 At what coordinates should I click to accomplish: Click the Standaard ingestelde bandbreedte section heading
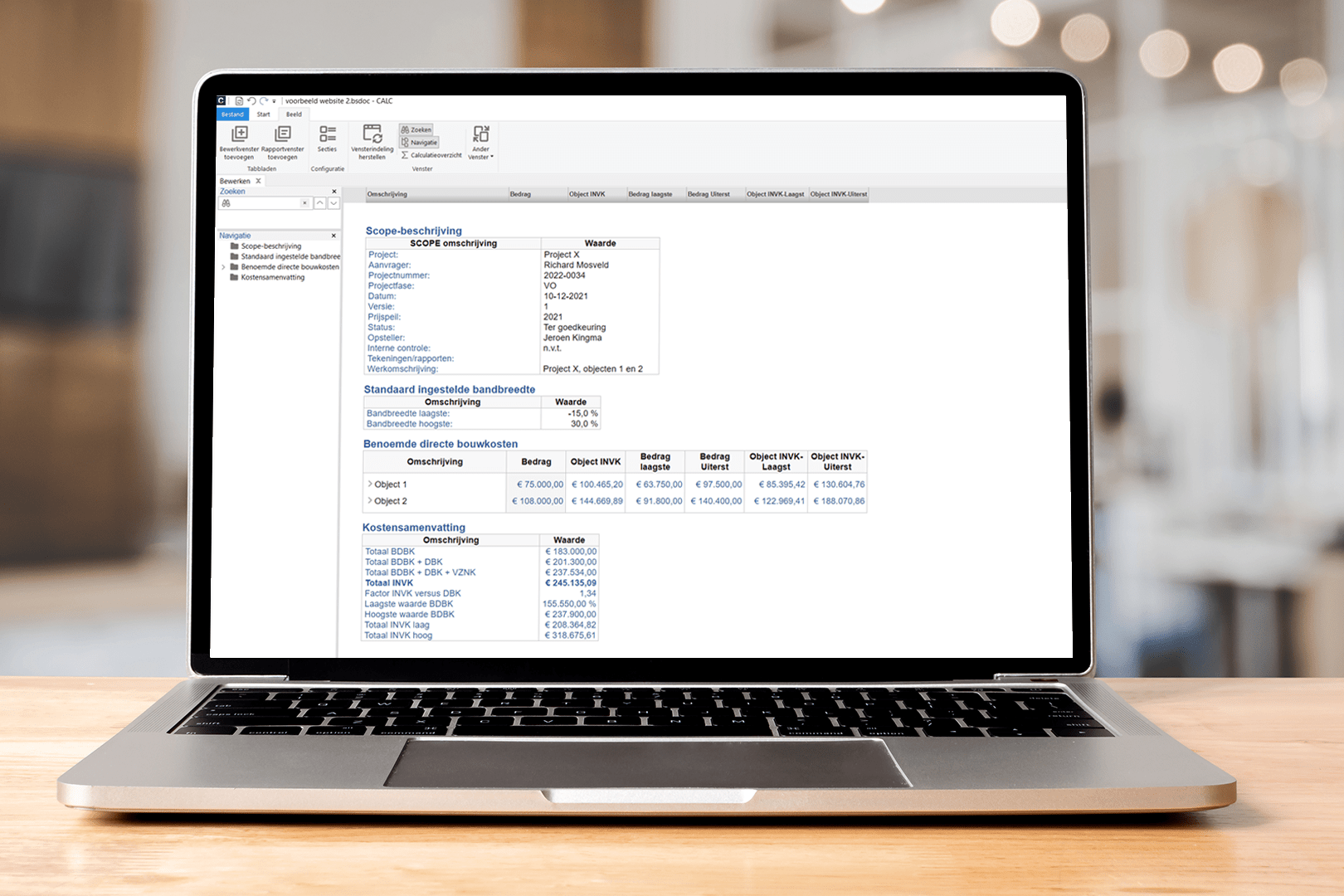(x=449, y=389)
